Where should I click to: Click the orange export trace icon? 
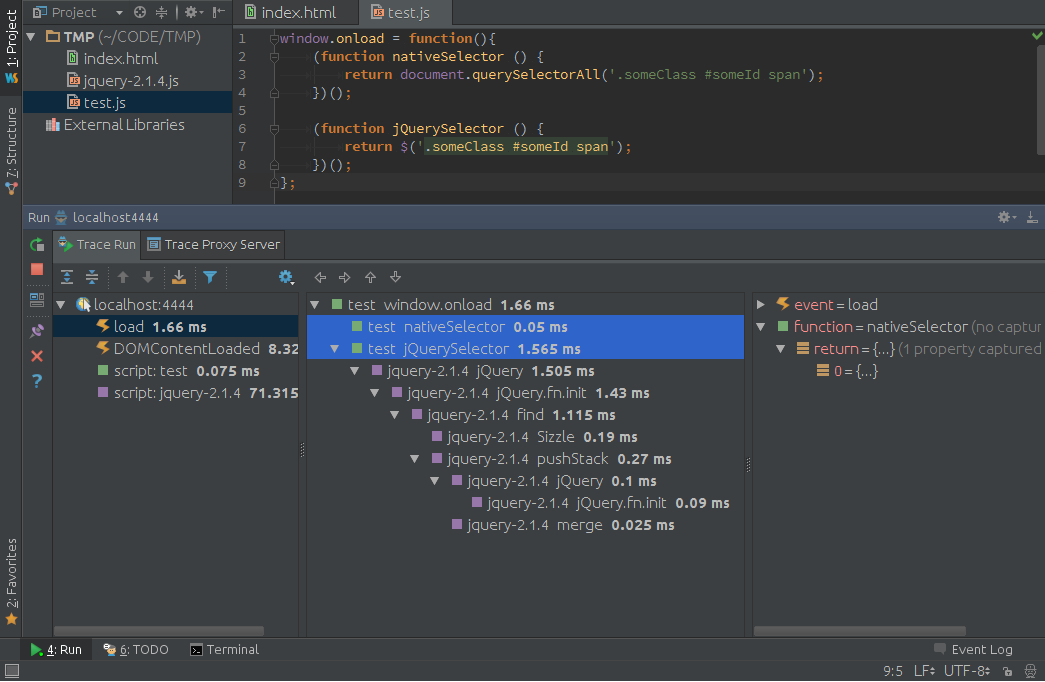(179, 277)
